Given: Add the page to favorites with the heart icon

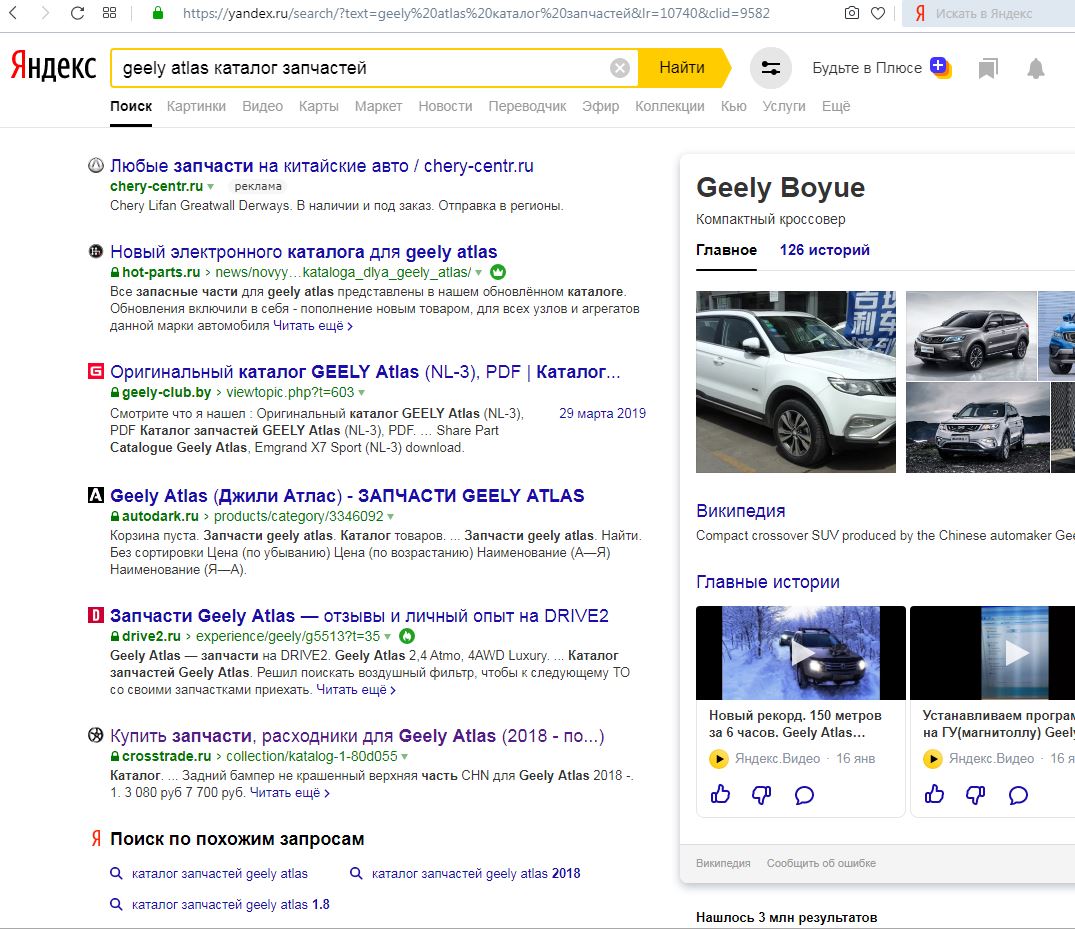Looking at the screenshot, I should coord(878,13).
